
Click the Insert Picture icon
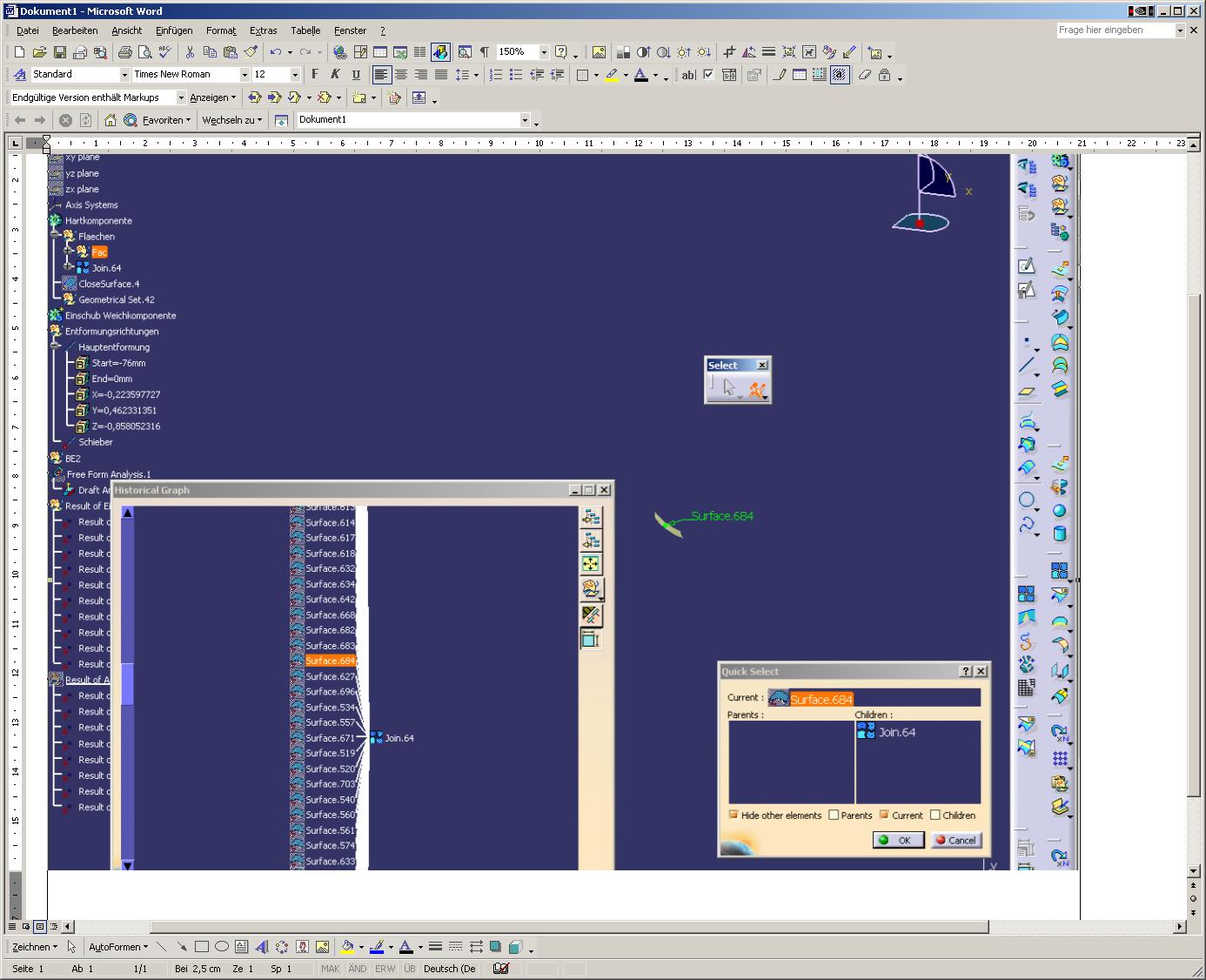599,52
